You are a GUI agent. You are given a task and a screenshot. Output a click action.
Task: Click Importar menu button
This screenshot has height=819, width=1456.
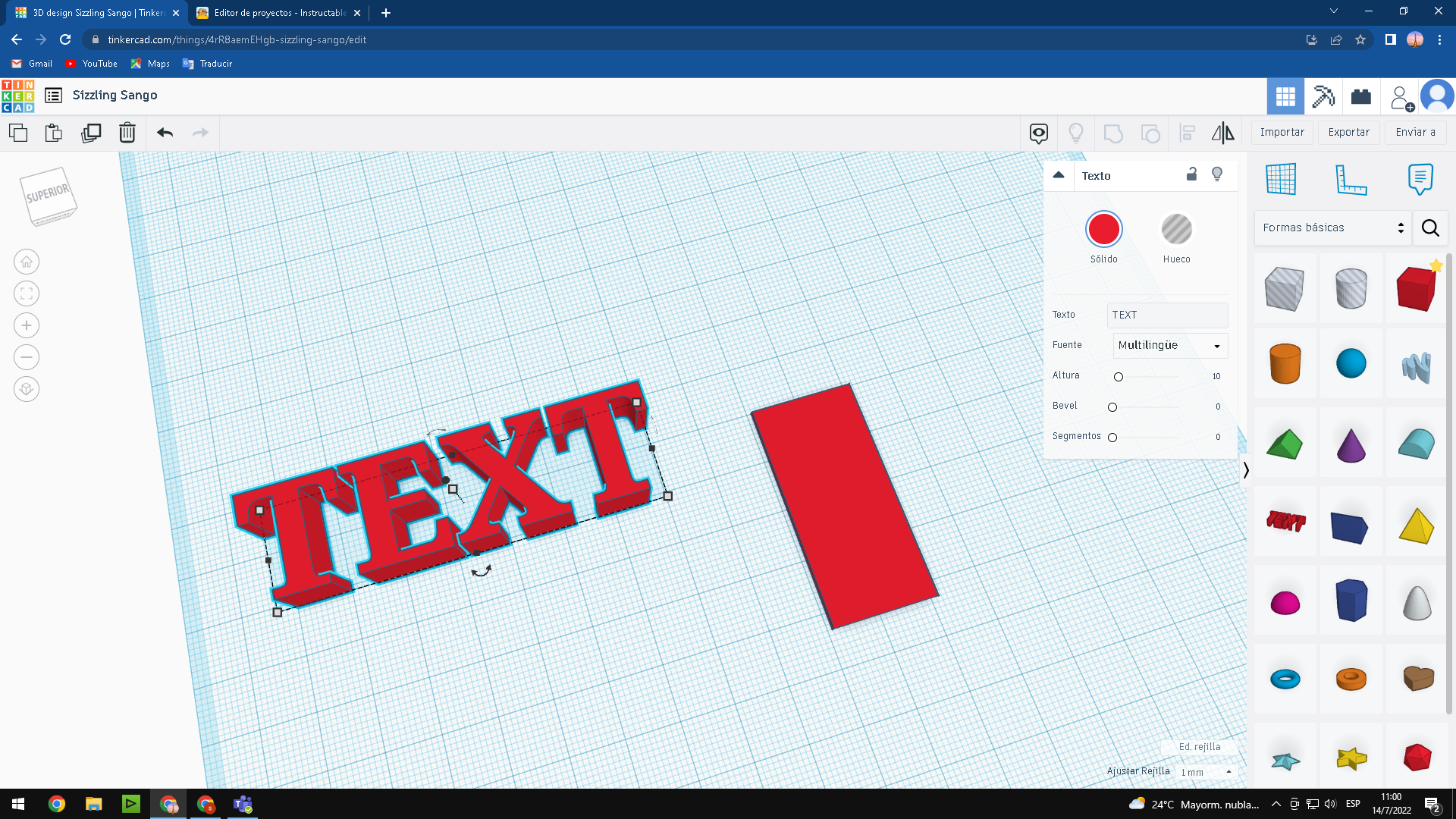(1282, 132)
